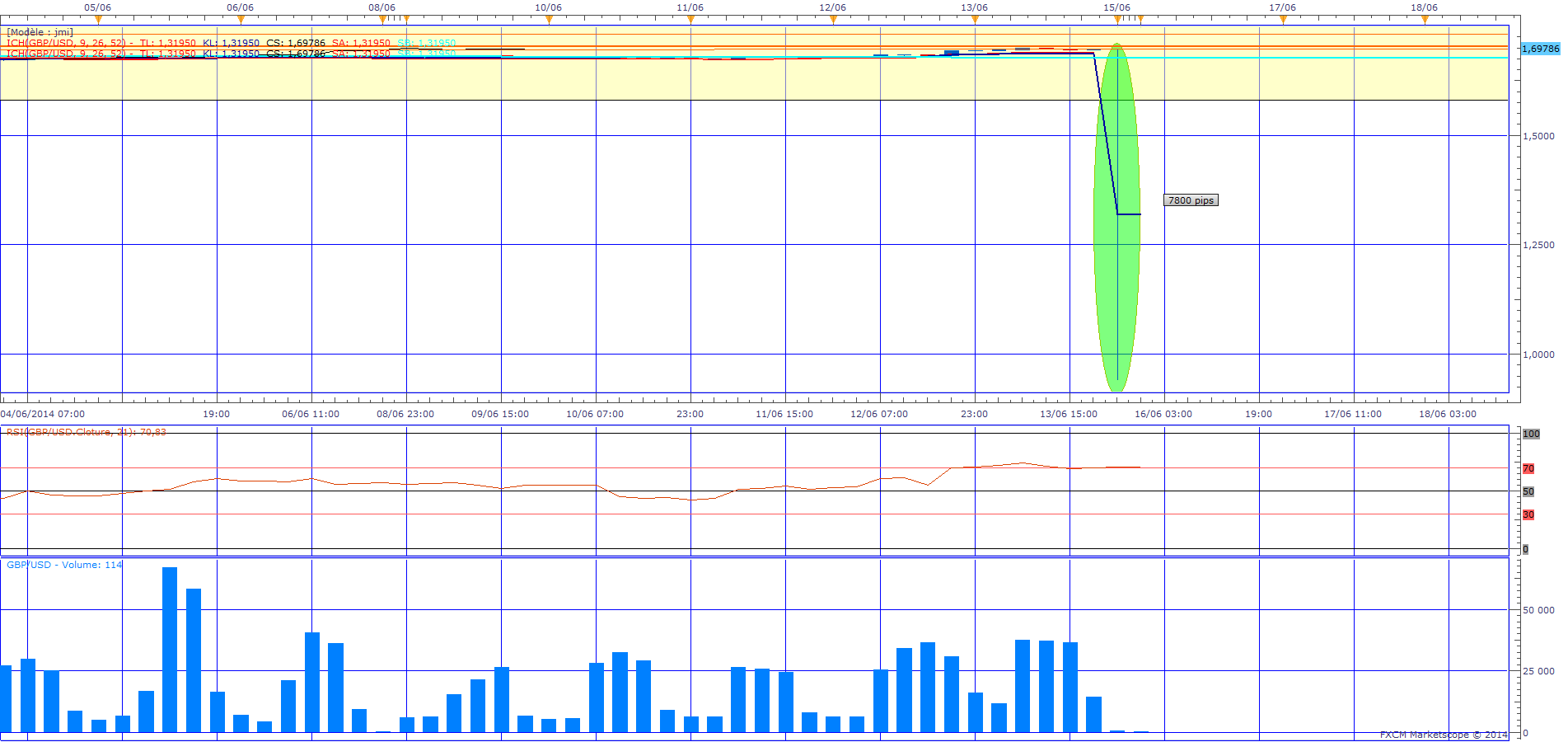Image resolution: width=1568 pixels, height=742 pixels.
Task: Click the '17/06 11:00' time axis label
Action: [1353, 414]
